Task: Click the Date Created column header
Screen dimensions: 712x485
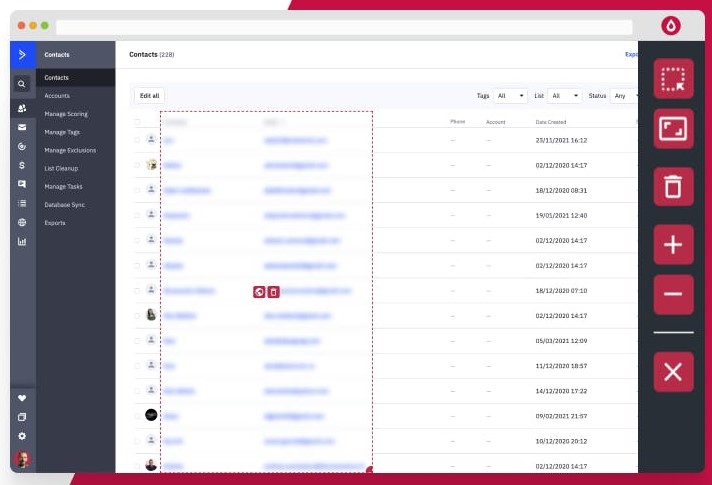Action: 551,122
